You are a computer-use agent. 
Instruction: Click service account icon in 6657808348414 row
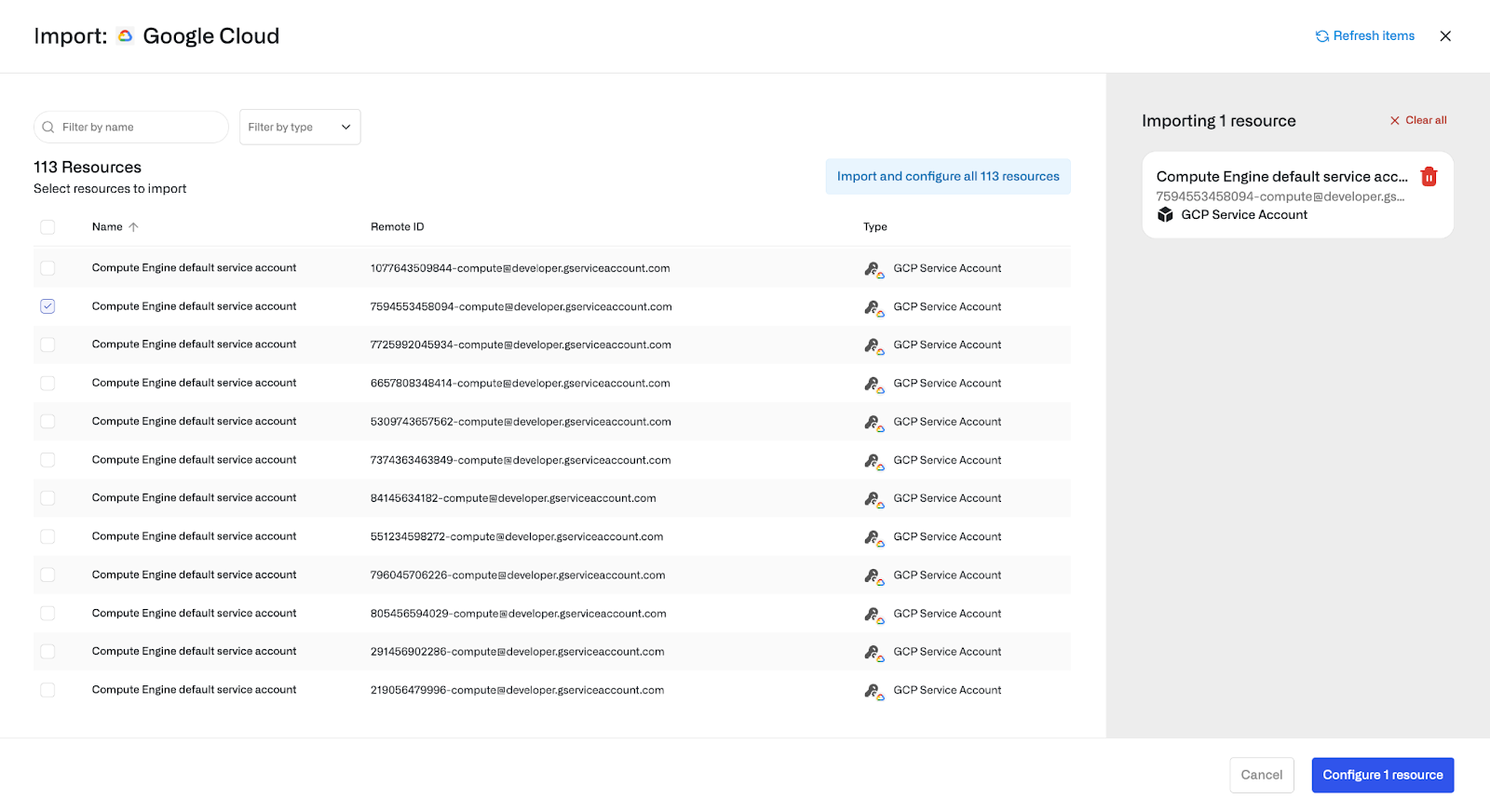click(874, 385)
